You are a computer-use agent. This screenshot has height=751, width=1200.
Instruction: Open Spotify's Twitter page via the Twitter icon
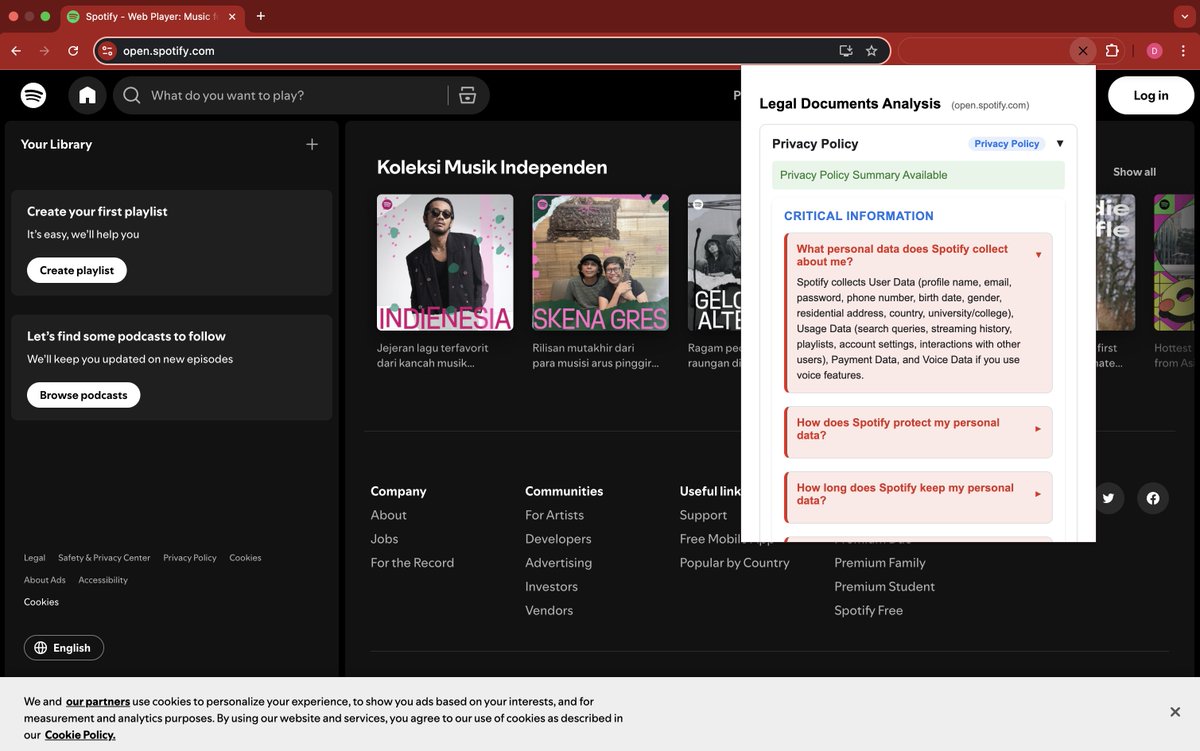pyautogui.click(x=1108, y=498)
